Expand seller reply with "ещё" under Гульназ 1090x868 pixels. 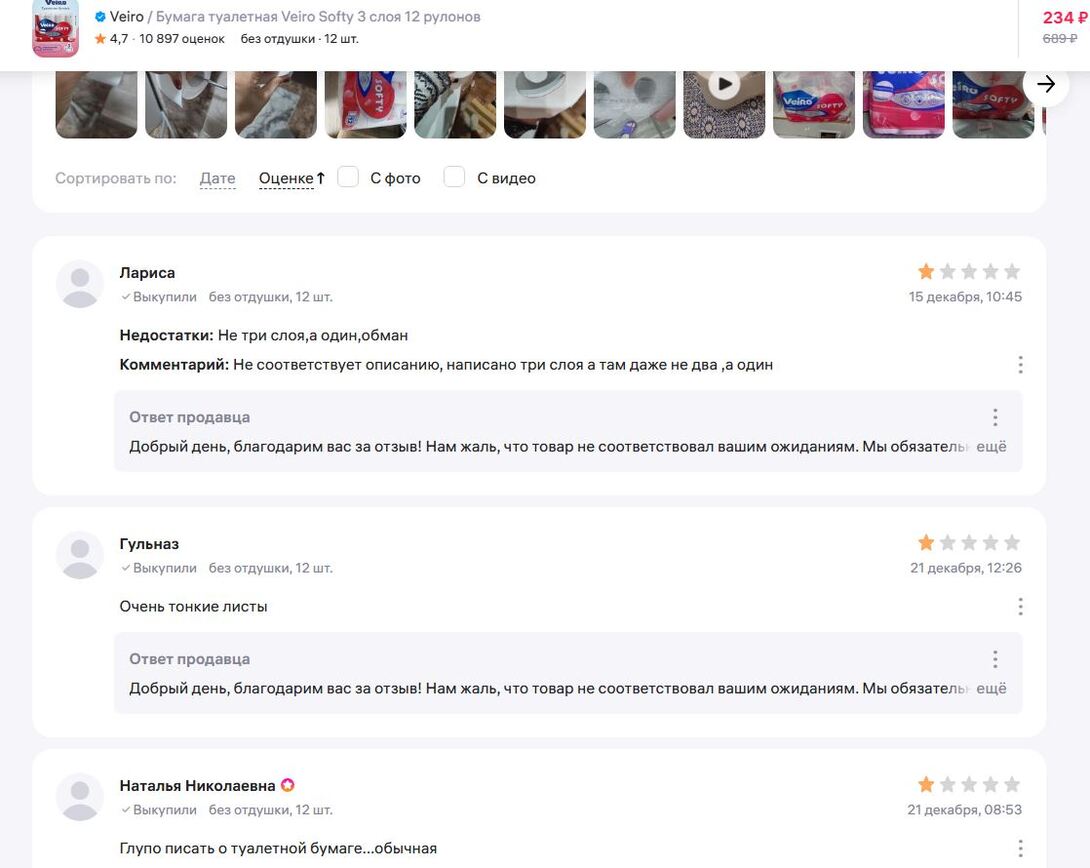(x=991, y=689)
